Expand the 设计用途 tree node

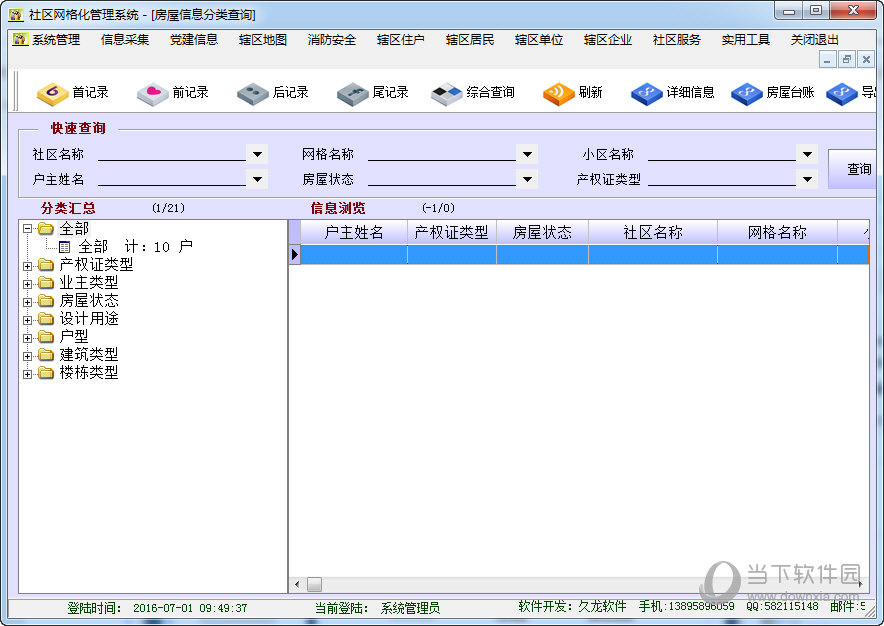coord(27,320)
